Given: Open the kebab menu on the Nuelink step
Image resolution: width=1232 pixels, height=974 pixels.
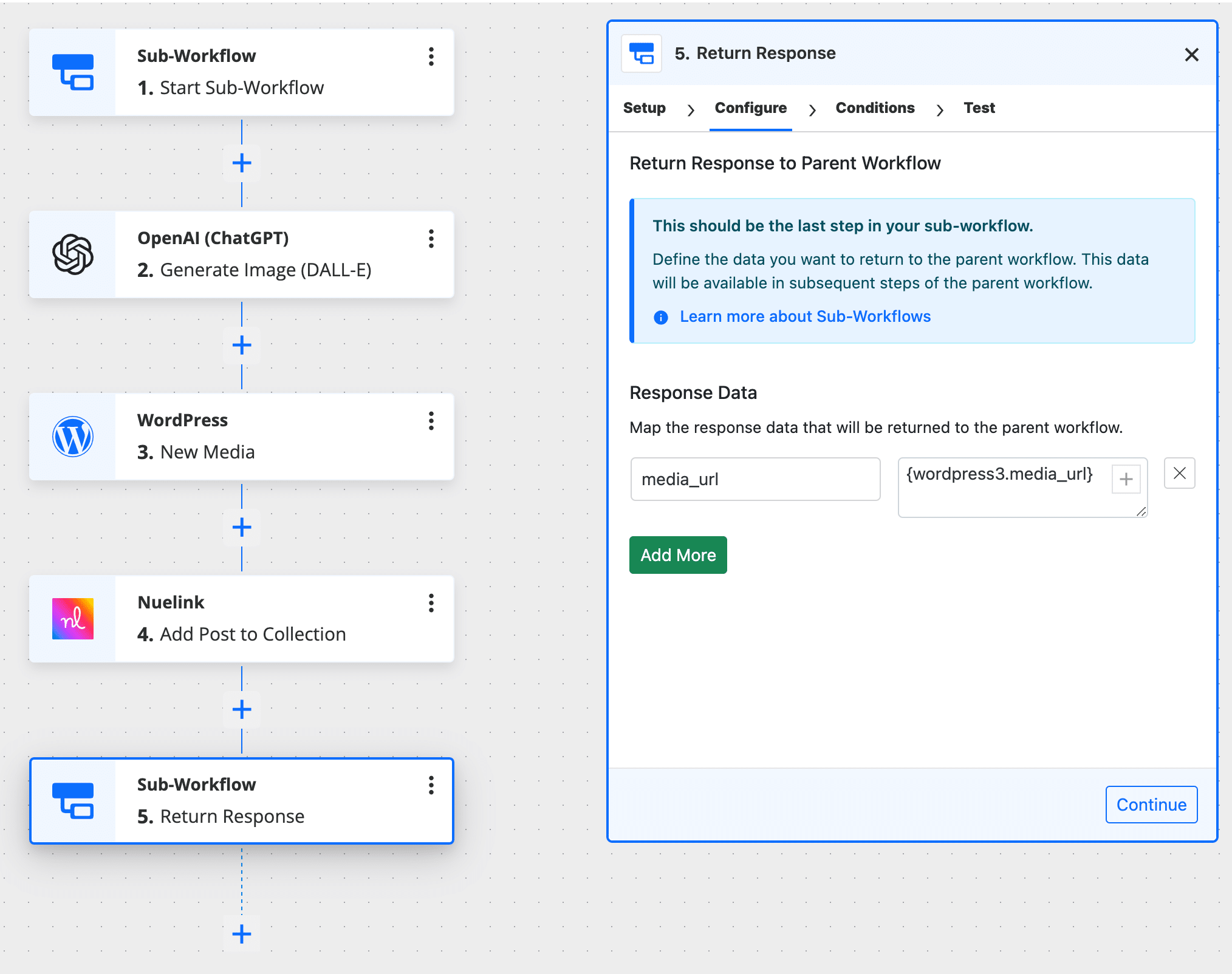Looking at the screenshot, I should coord(431,603).
